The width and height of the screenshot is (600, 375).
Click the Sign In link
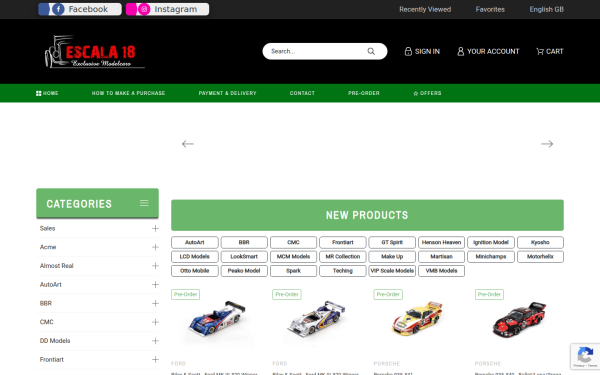point(422,51)
